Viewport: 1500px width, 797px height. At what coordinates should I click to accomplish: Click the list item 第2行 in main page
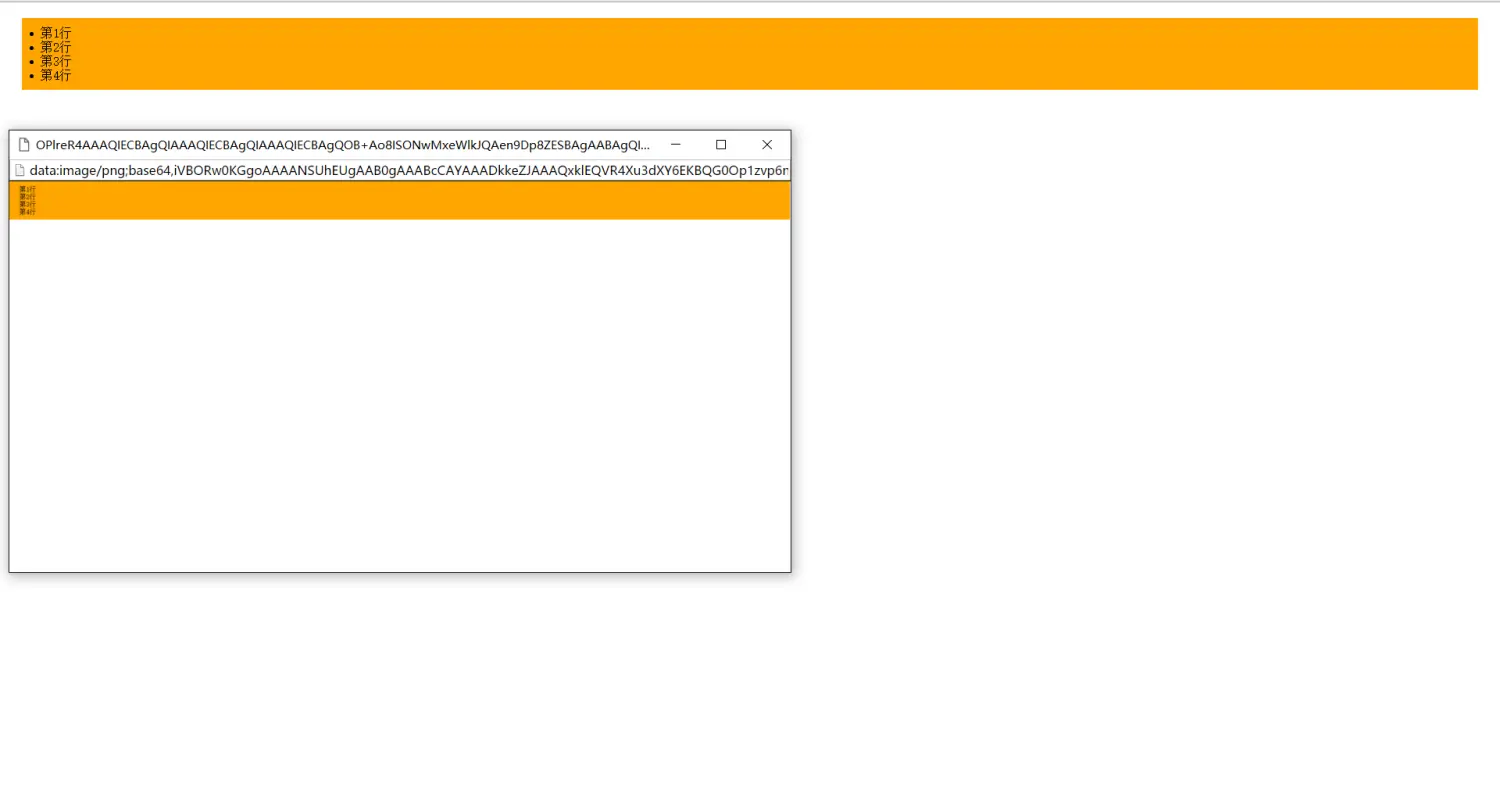pos(56,47)
